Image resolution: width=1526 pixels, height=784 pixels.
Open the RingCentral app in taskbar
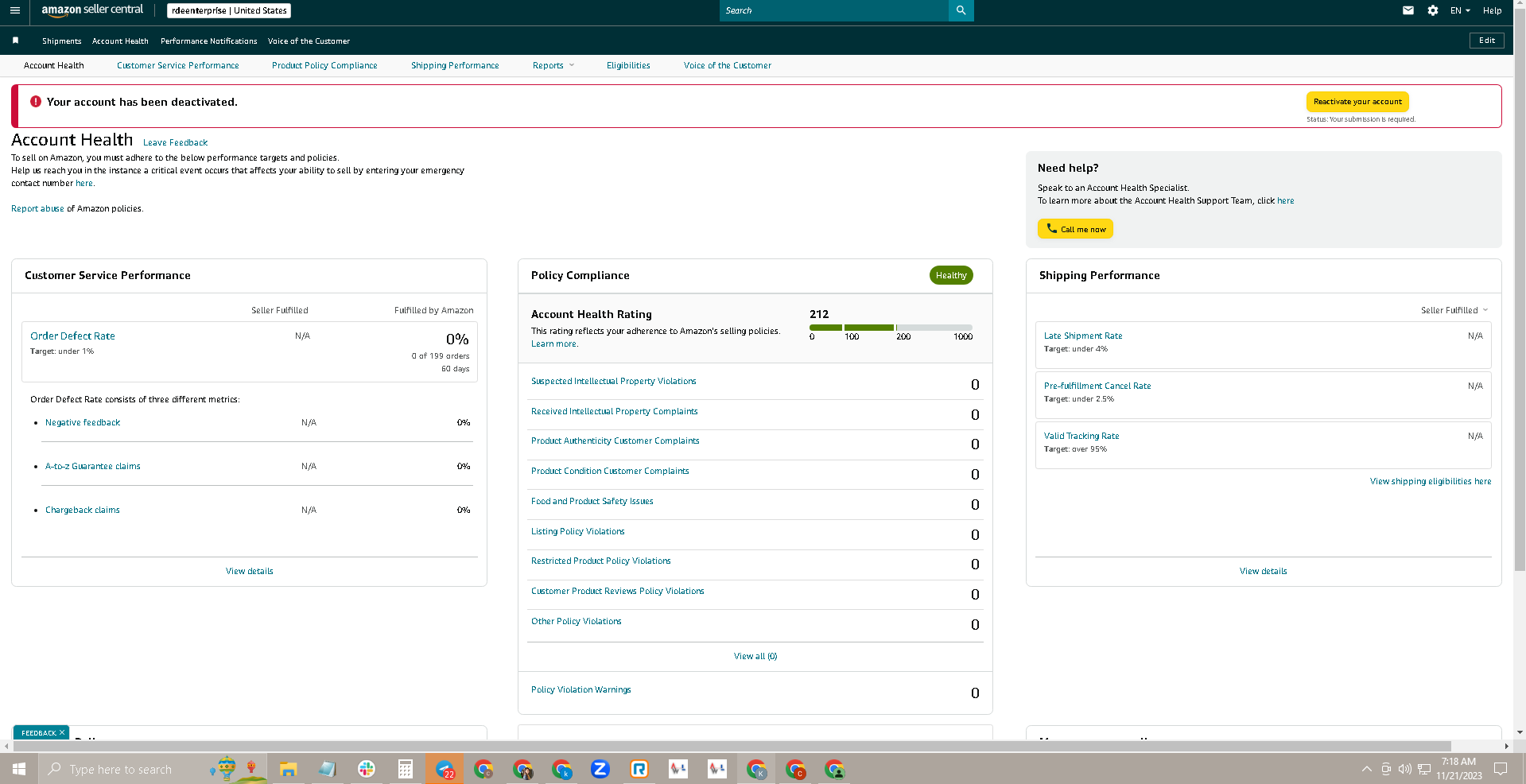coord(639,769)
